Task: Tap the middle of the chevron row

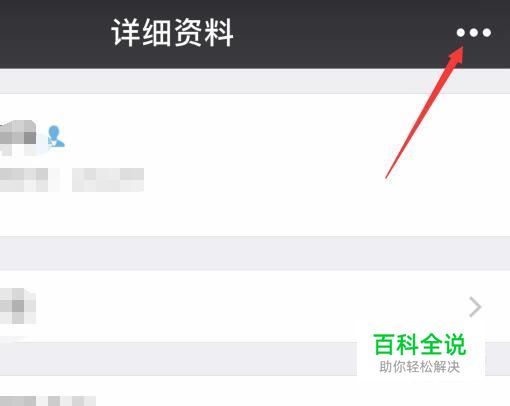Action: [255, 306]
